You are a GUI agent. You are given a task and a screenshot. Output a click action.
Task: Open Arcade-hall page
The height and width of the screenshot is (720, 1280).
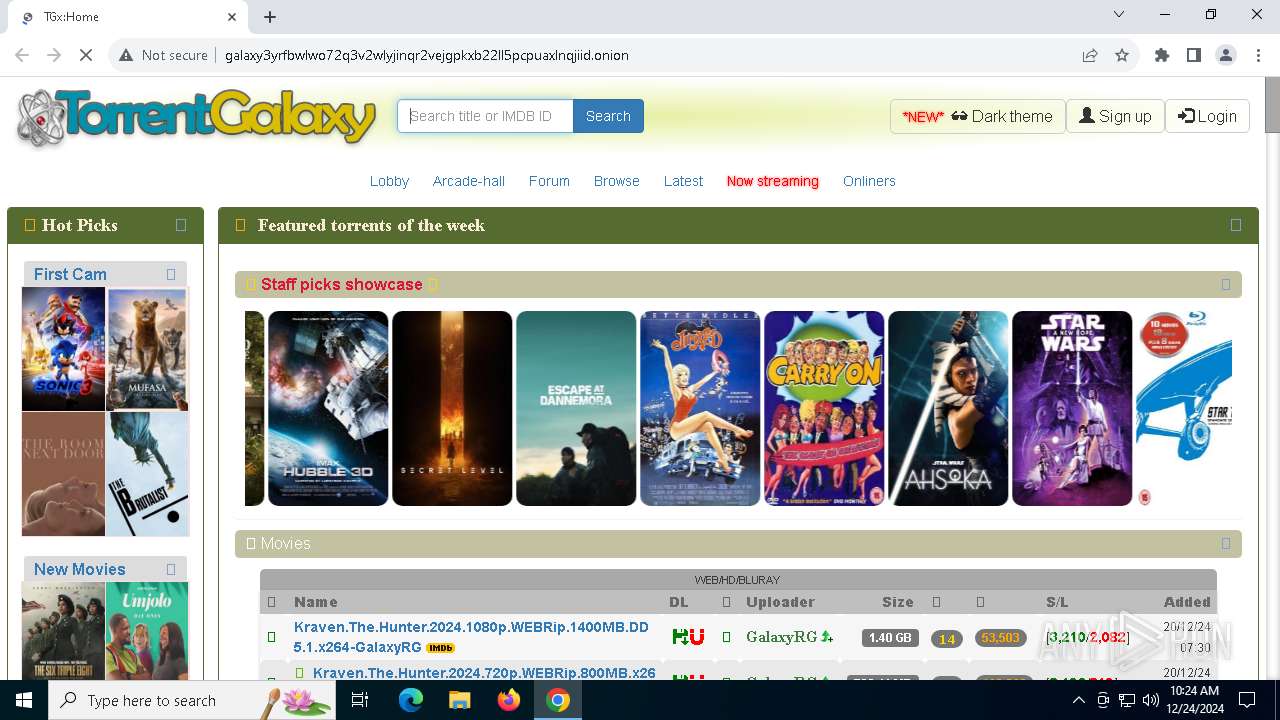[469, 181]
